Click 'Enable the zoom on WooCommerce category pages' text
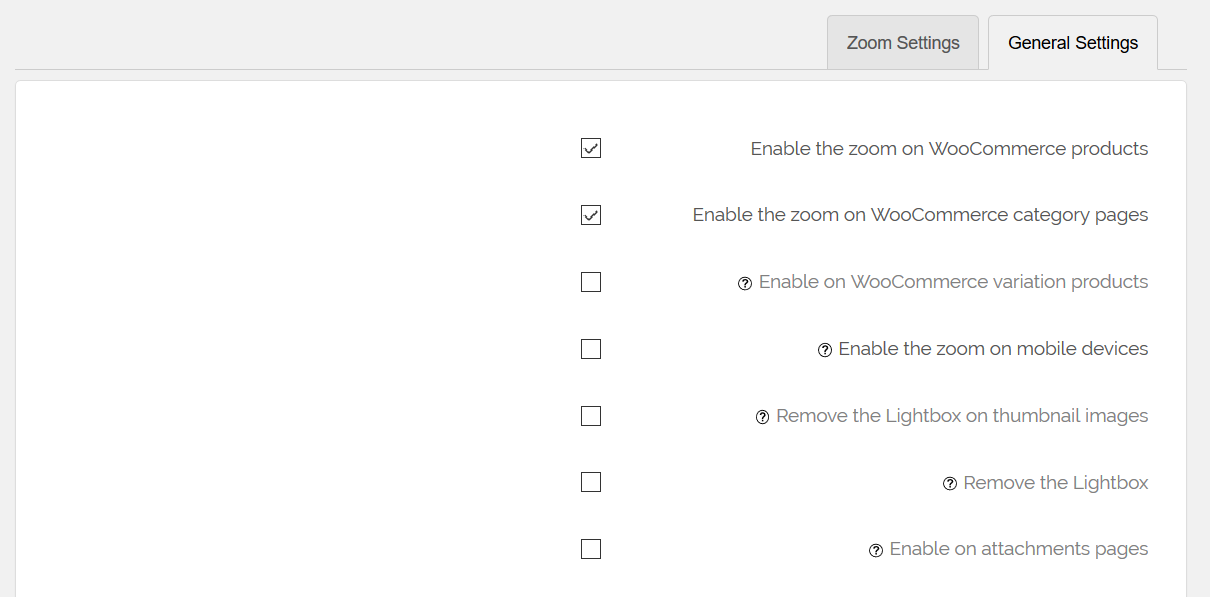Viewport: 1210px width, 597px height. pos(920,215)
